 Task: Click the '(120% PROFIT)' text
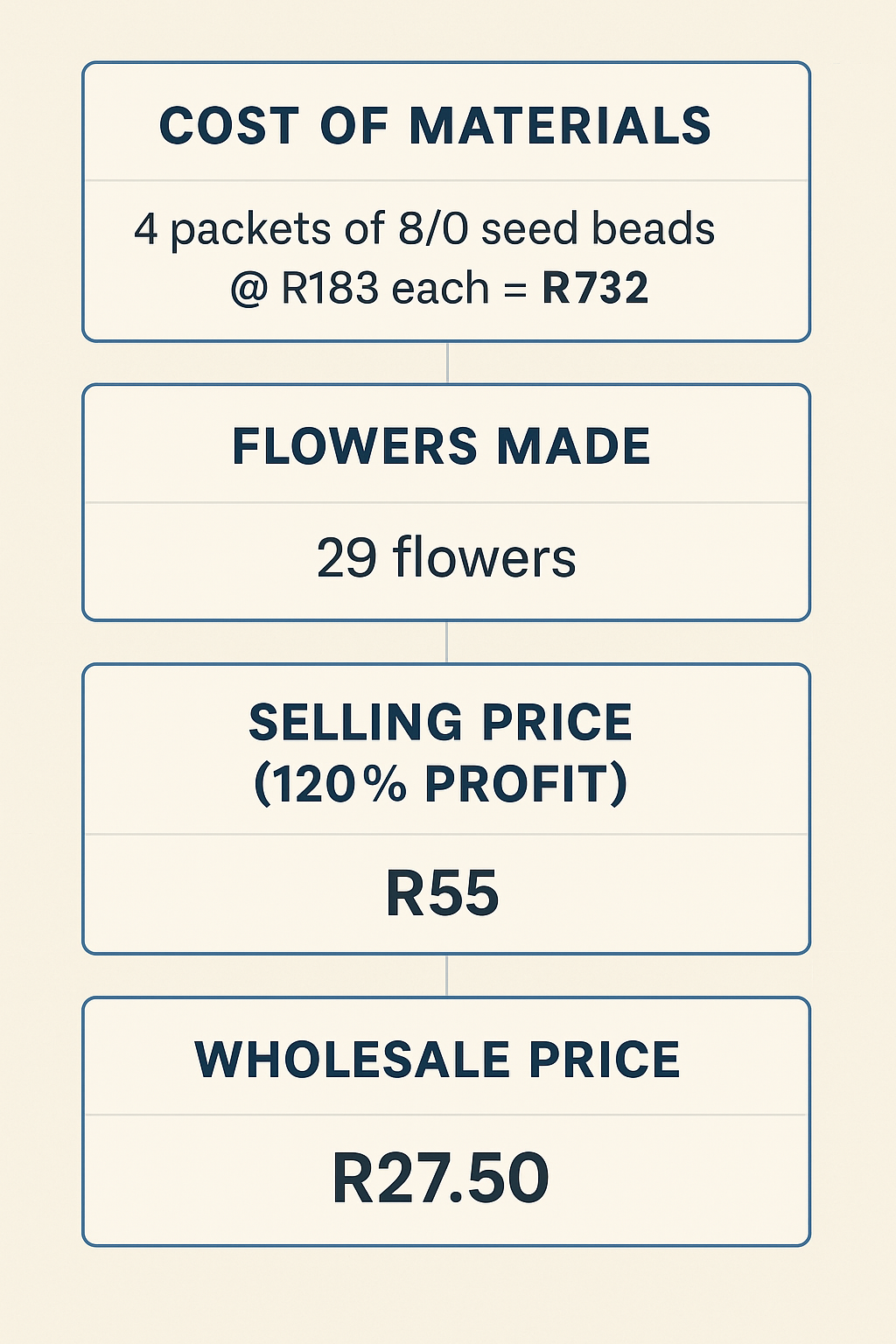tap(440, 783)
